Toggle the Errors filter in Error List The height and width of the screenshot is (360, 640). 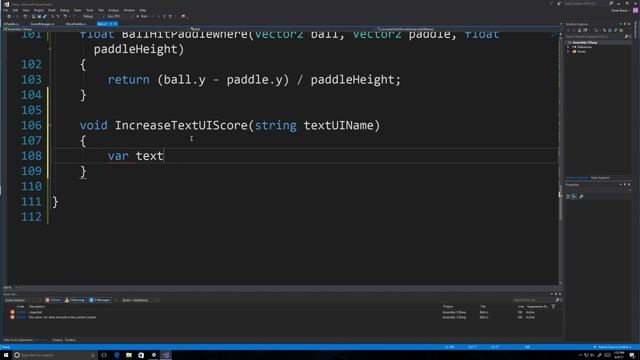(x=53, y=300)
